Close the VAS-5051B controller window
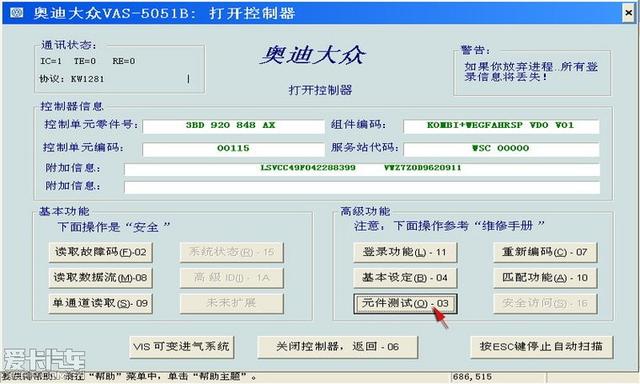This screenshot has height=384, width=640. (x=629, y=13)
